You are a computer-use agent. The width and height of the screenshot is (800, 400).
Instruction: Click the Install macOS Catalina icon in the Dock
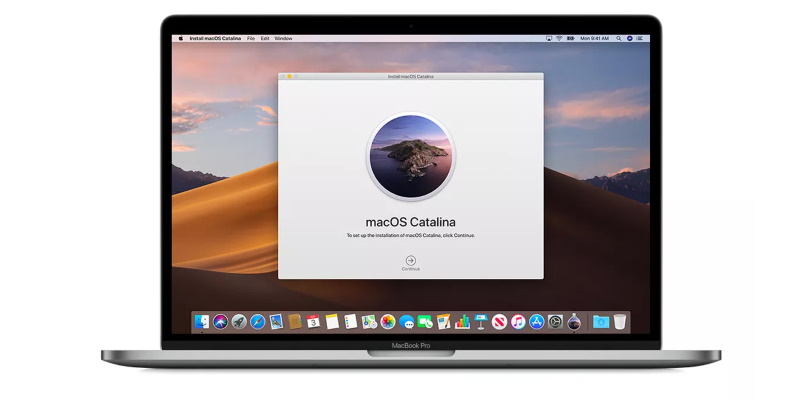(574, 322)
